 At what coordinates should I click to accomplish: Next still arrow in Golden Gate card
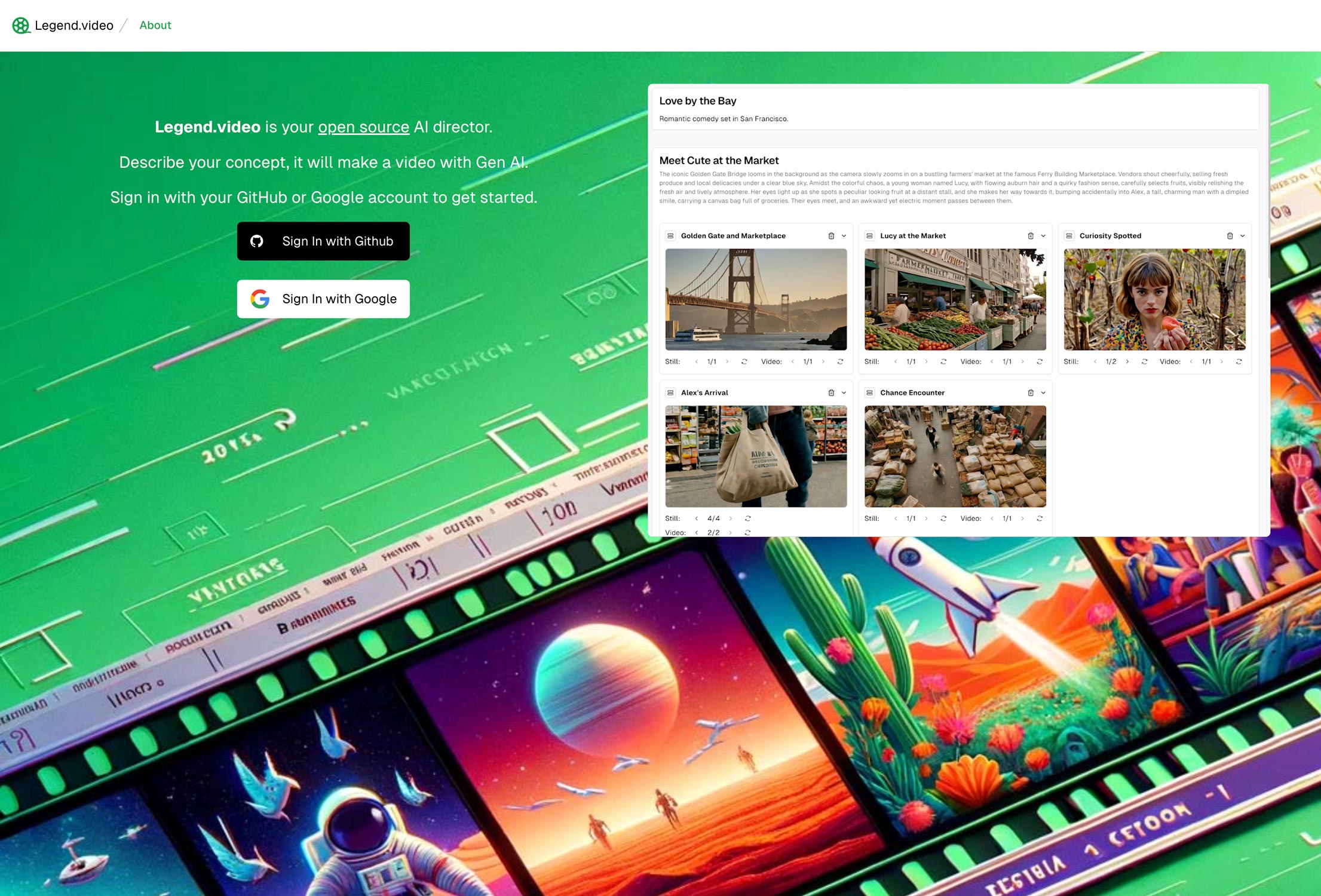[727, 361]
